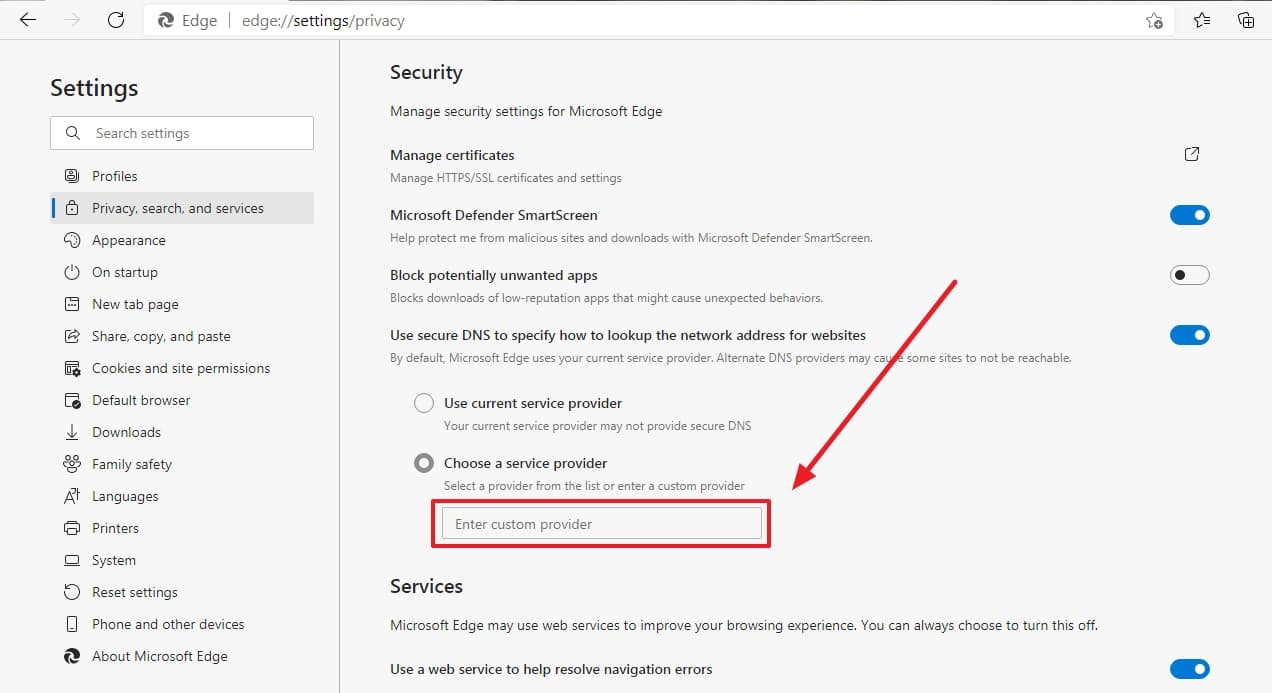The height and width of the screenshot is (693, 1272).
Task: Disable Microsoft Defender SmartScreen
Action: click(x=1189, y=214)
